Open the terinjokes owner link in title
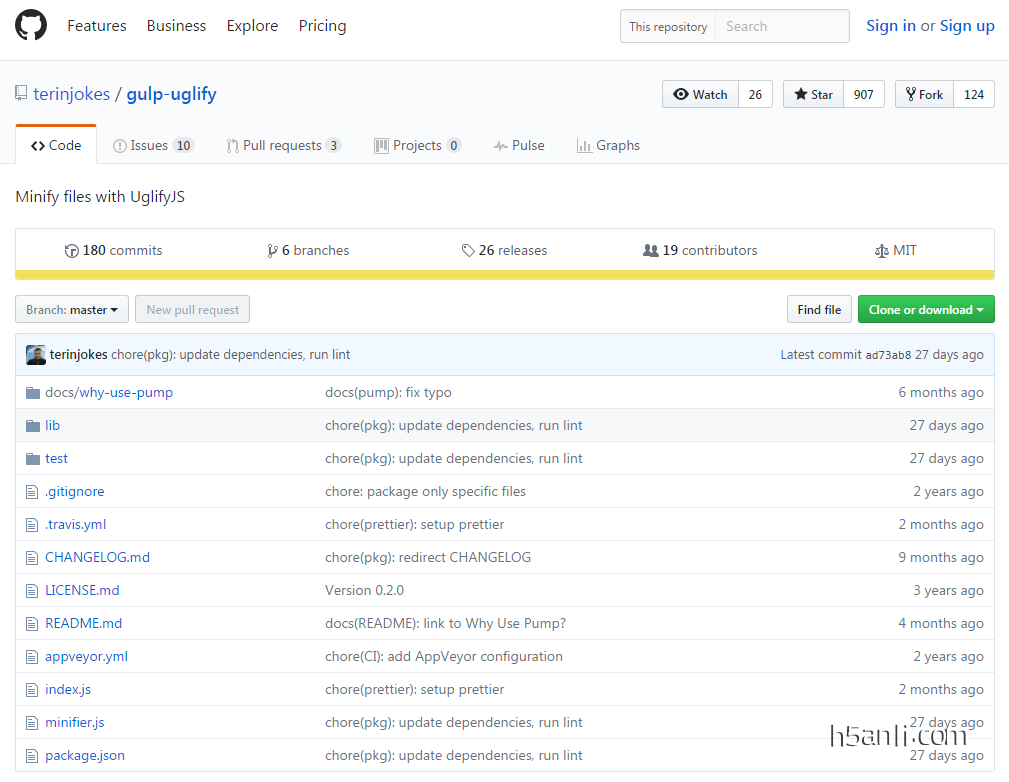 (x=71, y=94)
